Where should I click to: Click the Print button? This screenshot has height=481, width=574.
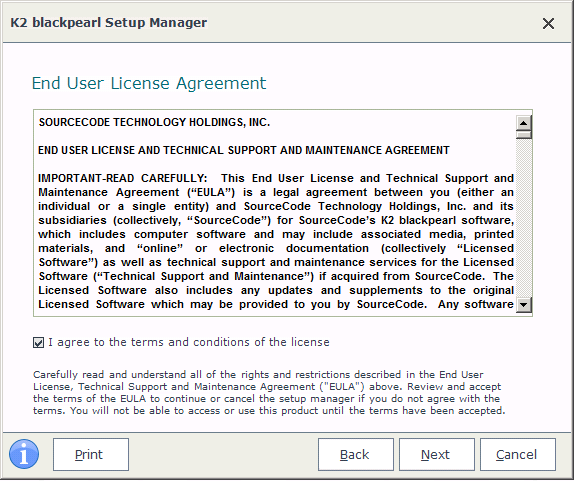[x=91, y=454]
